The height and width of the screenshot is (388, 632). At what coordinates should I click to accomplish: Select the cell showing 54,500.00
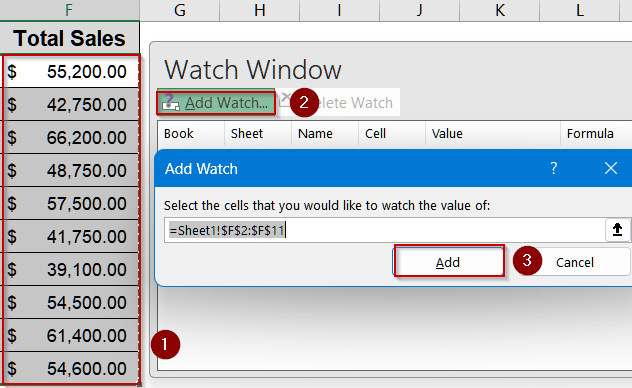[x=70, y=303]
